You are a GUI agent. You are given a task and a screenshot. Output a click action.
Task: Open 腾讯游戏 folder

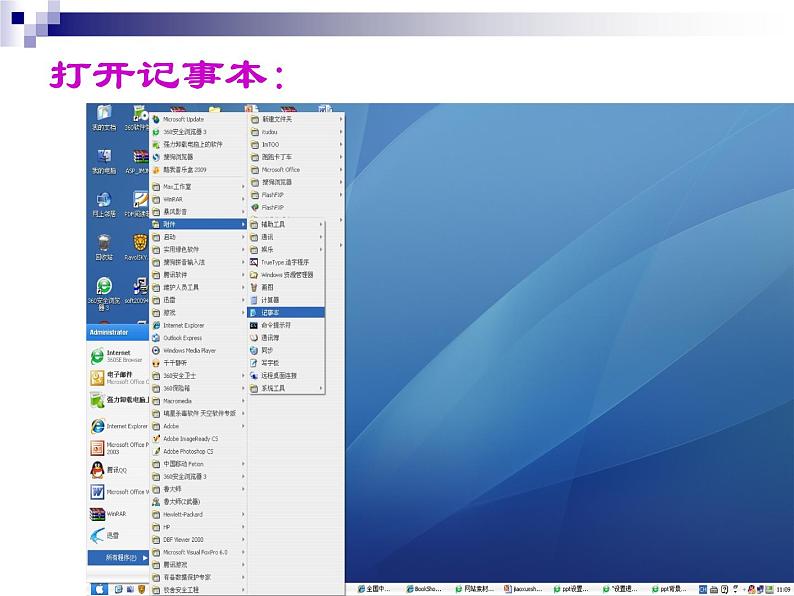click(x=198, y=565)
